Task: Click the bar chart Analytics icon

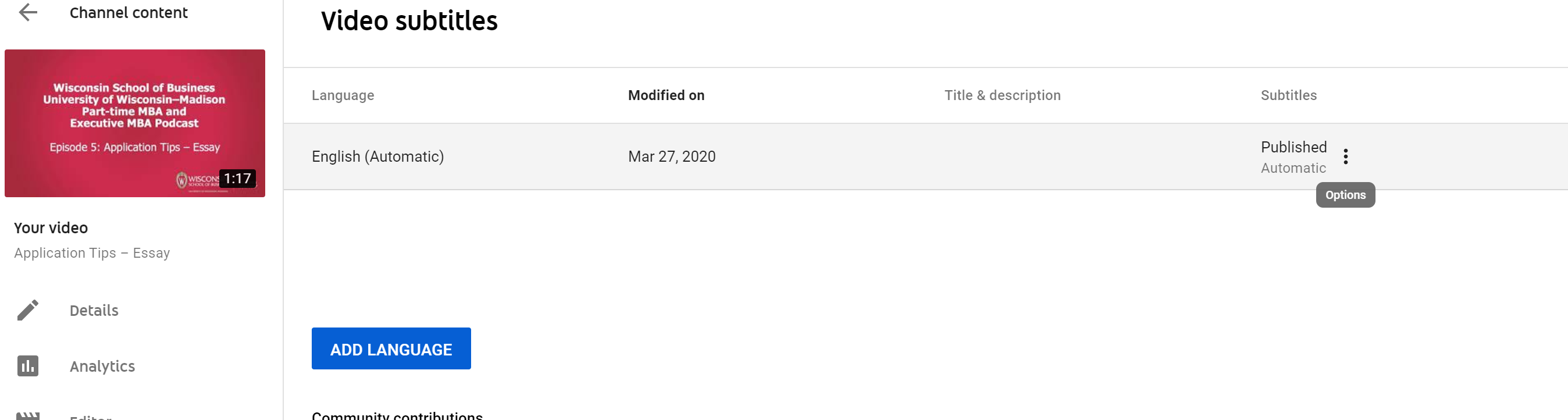Action: (x=28, y=366)
